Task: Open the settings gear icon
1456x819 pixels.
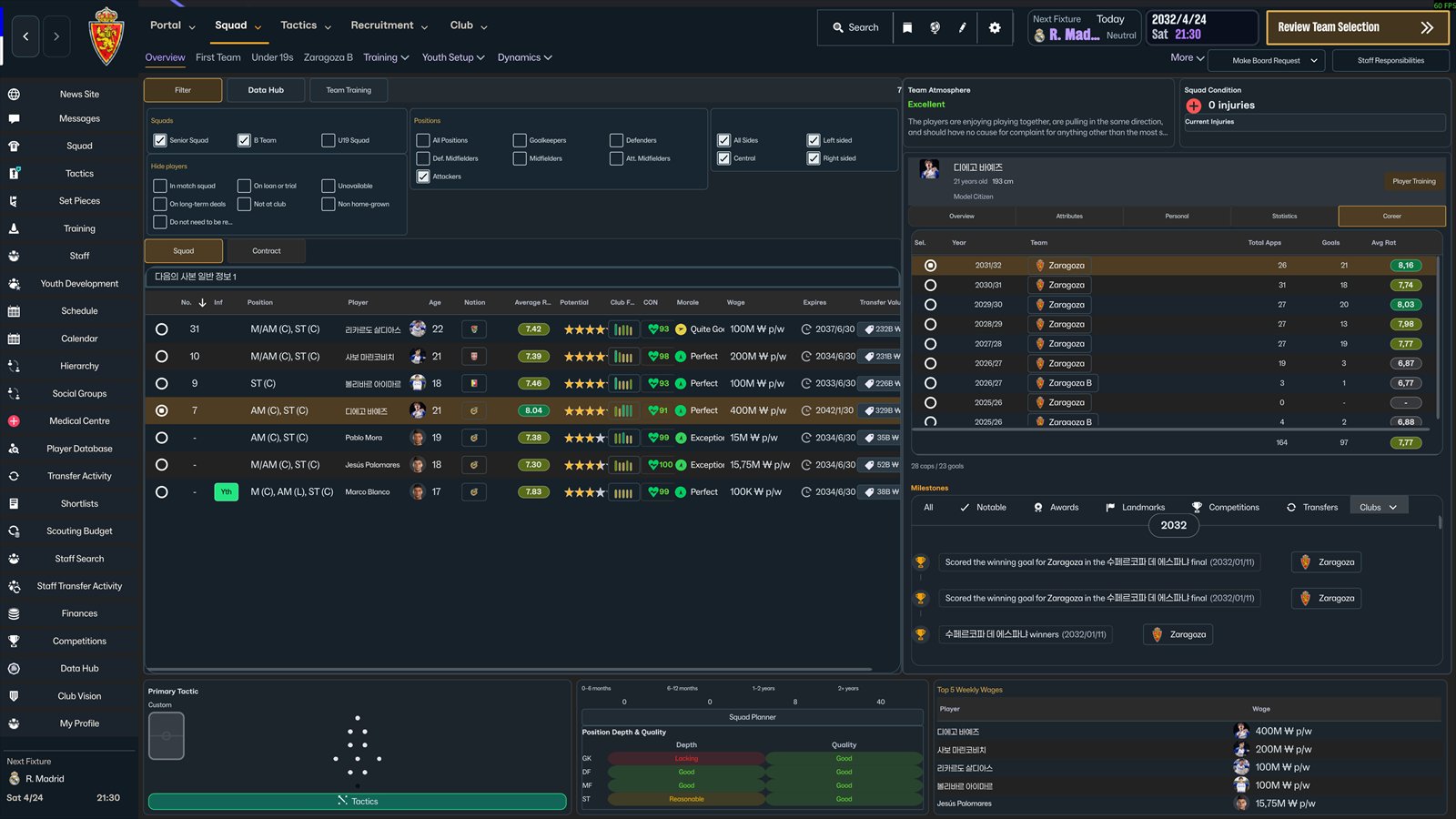Action: click(995, 27)
